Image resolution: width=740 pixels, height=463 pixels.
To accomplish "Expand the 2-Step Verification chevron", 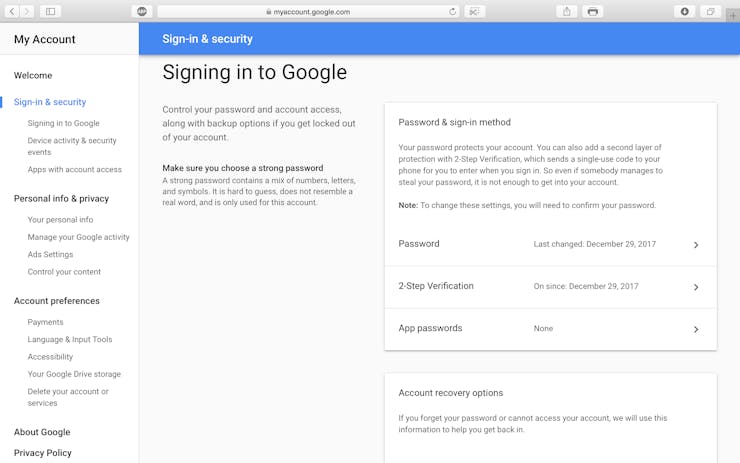I will [696, 287].
